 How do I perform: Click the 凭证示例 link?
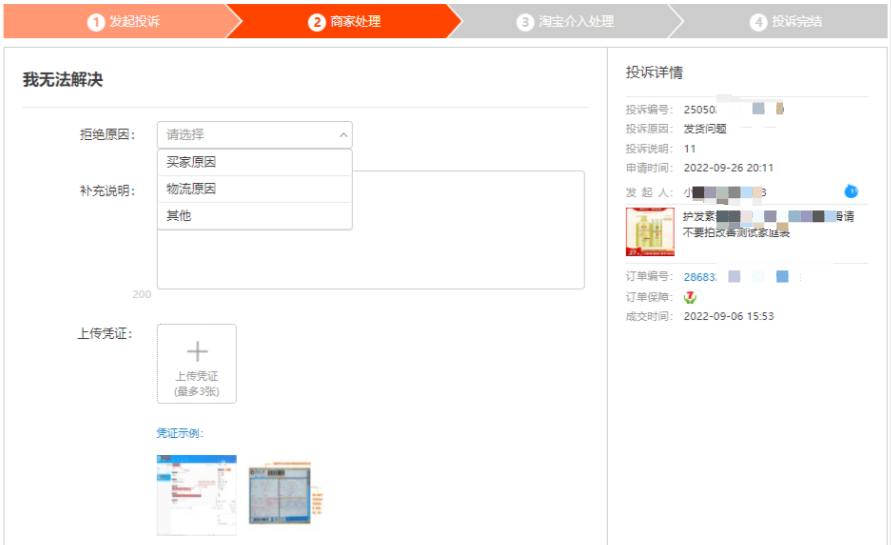tap(180, 433)
